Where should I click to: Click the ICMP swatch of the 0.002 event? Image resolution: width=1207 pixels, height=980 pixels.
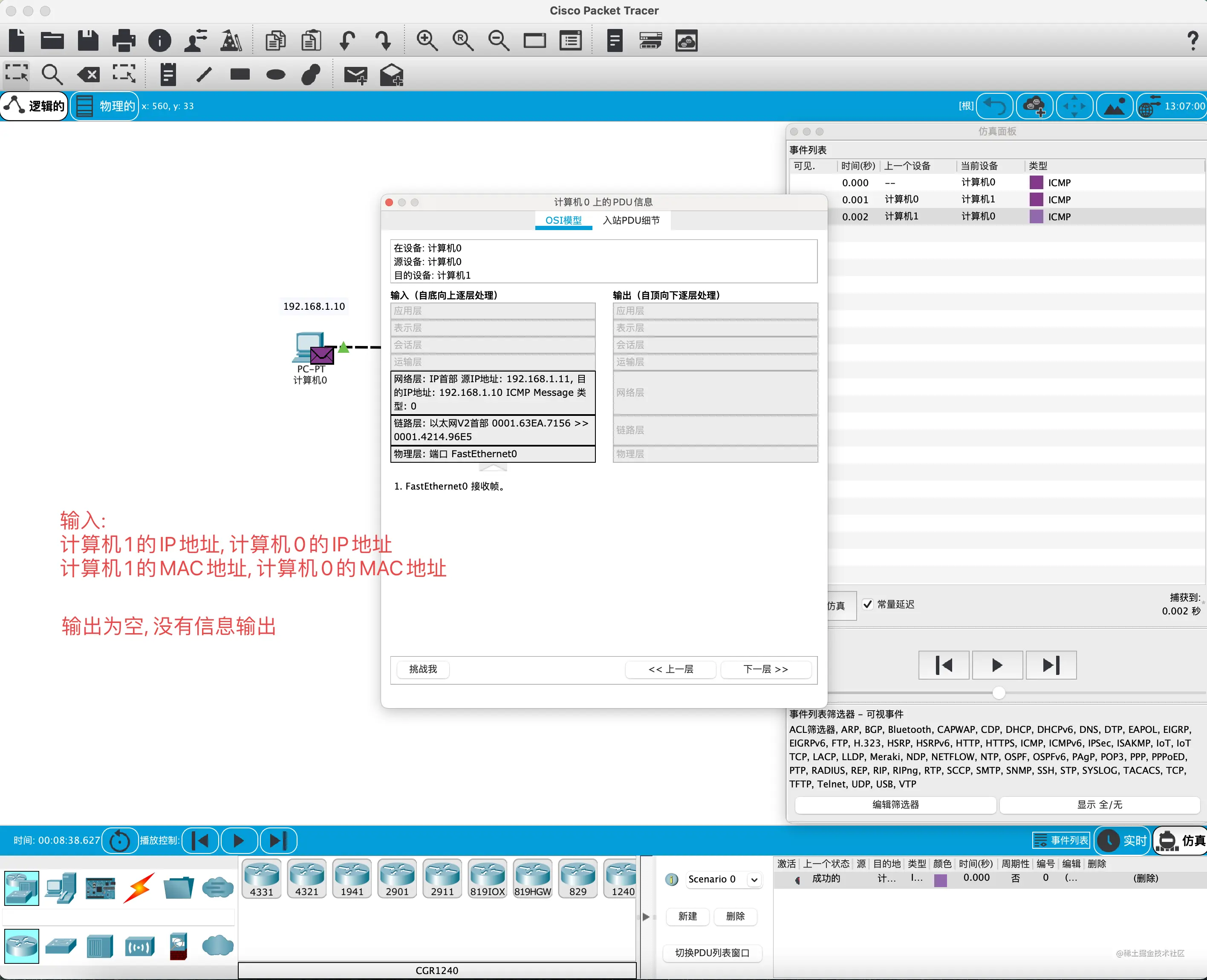tap(1037, 216)
